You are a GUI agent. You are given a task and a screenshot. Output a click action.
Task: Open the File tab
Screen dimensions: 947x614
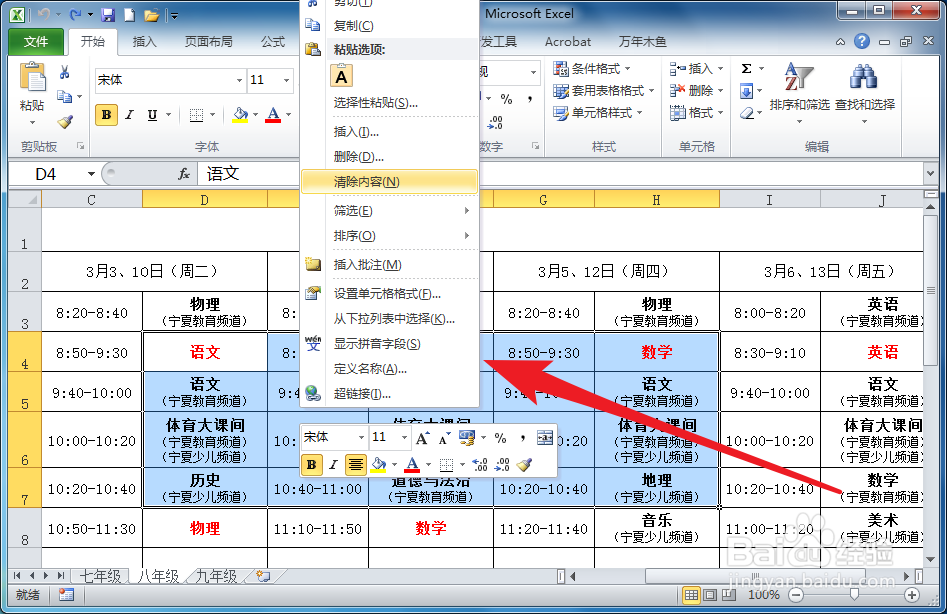pos(36,42)
